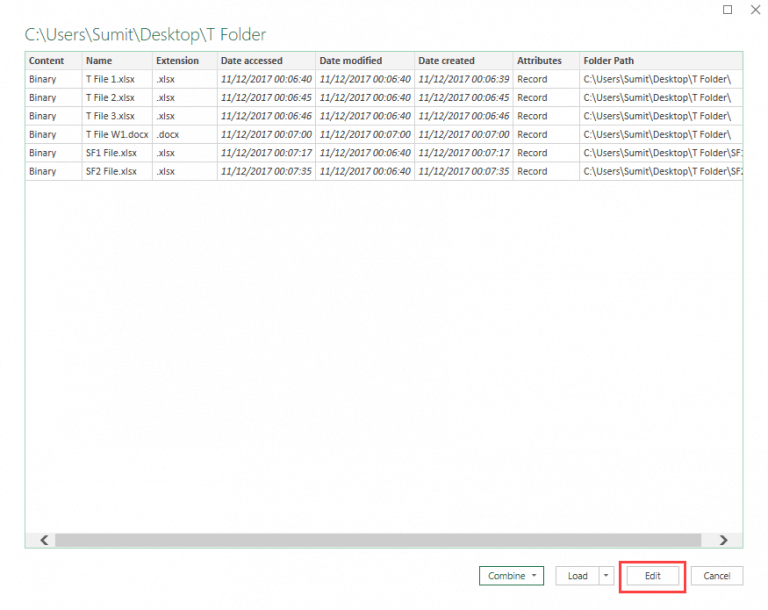Click date accessed 11/12/2017 00:06:46

(x=266, y=116)
